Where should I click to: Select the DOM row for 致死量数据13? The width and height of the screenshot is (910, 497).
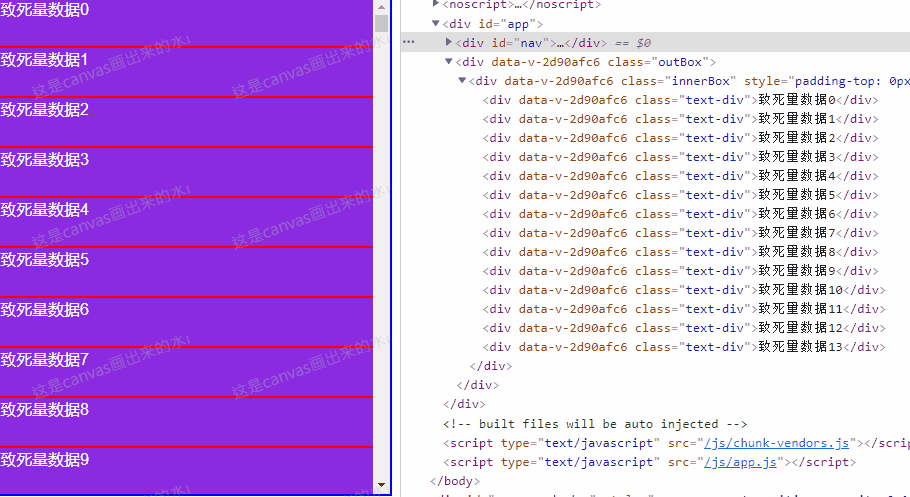tap(684, 347)
